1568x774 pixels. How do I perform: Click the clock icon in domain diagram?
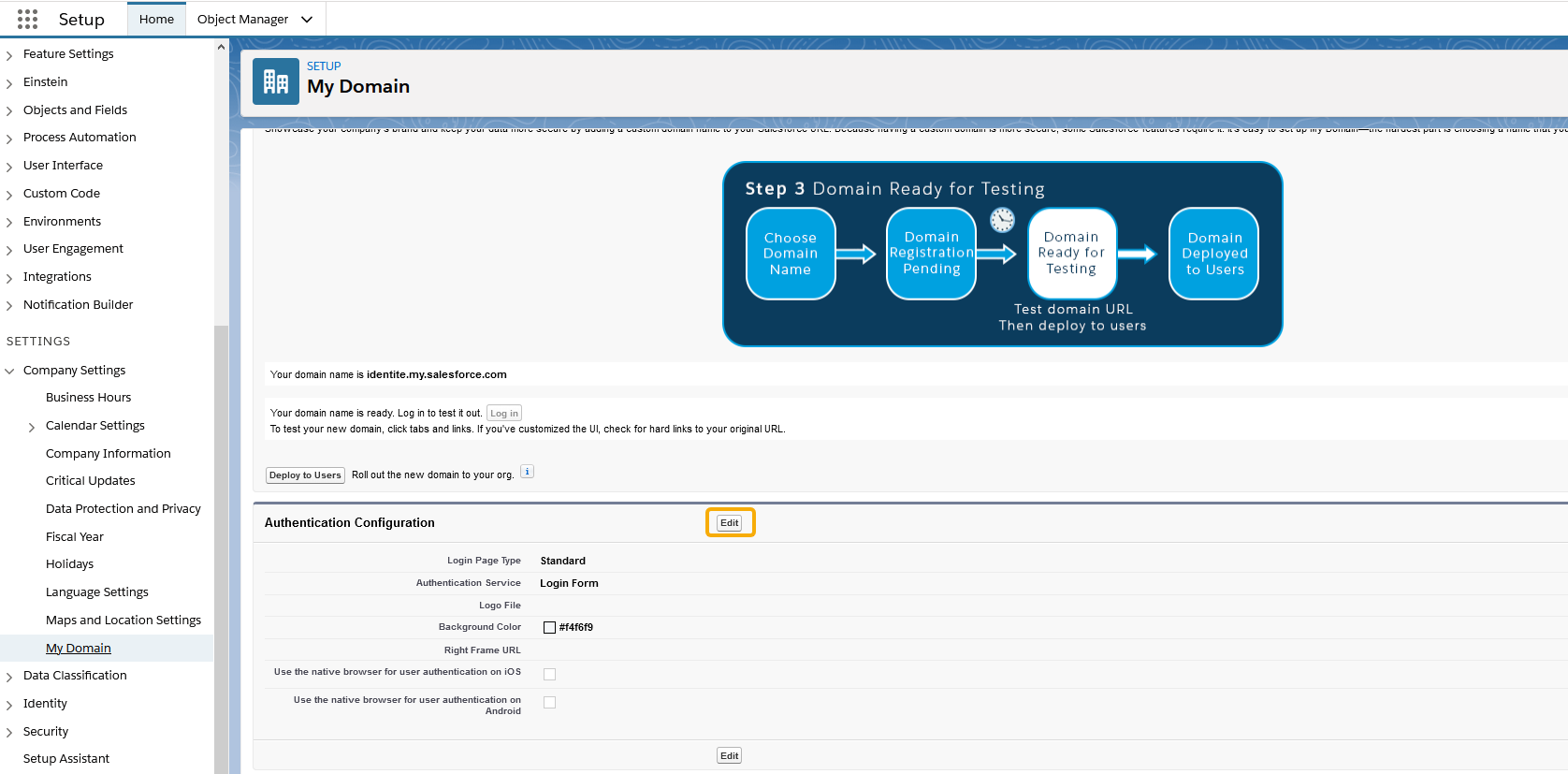click(x=1002, y=220)
